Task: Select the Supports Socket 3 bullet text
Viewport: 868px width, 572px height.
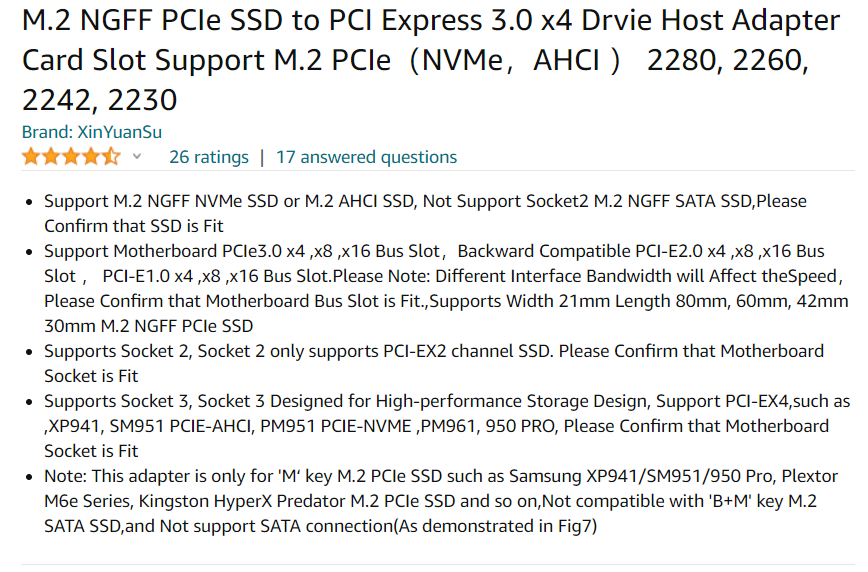Action: [x=447, y=426]
